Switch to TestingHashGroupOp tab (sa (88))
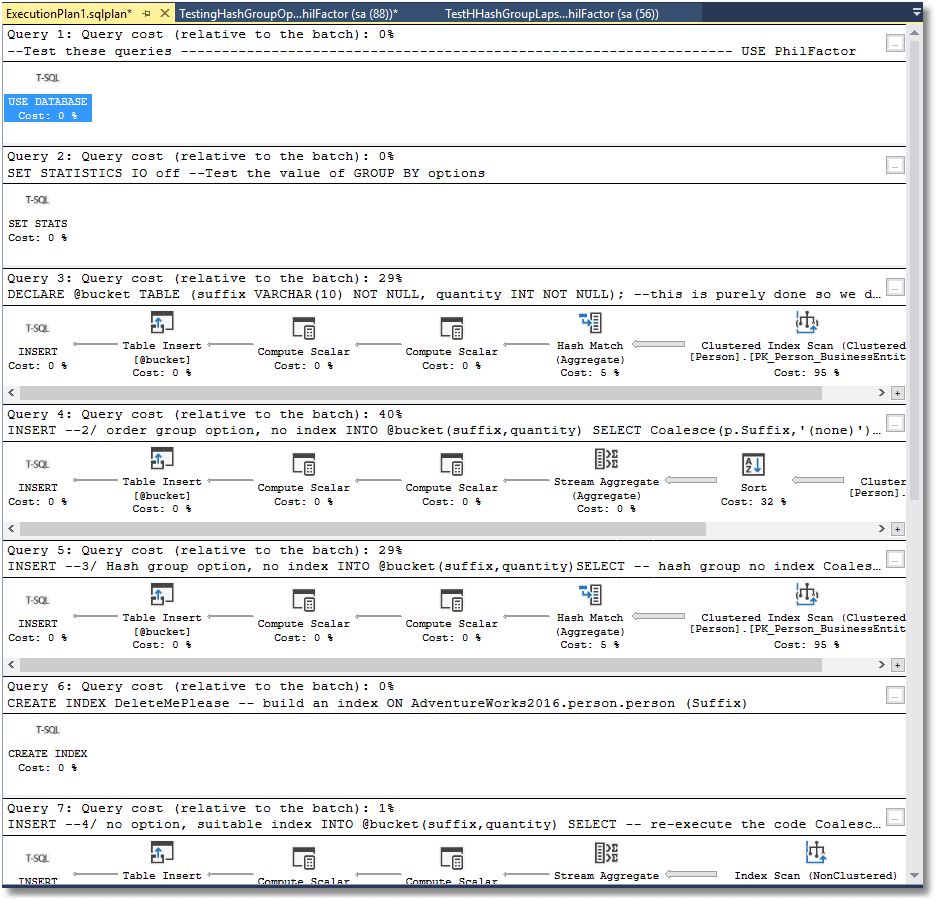Viewport: 937px width, 902px height. [288, 13]
